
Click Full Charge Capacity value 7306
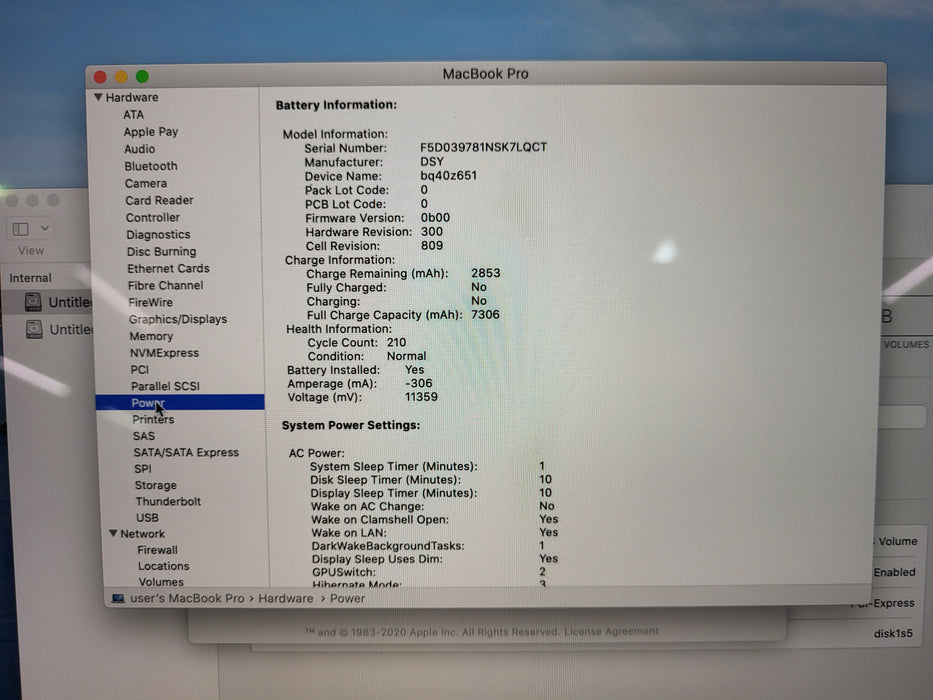486,314
